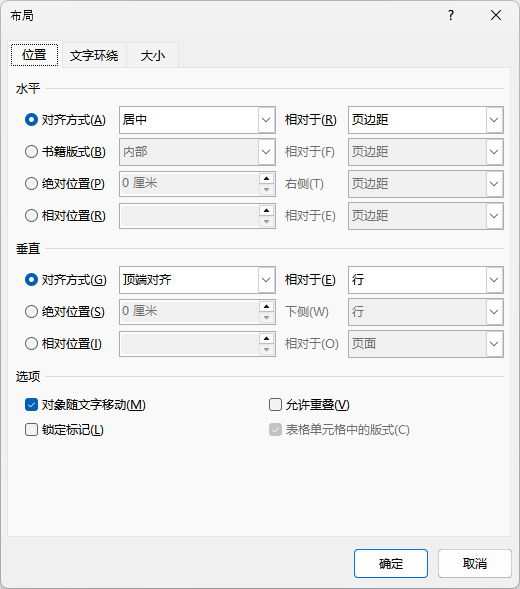520x589 pixels.
Task: Close the 布局 dialog with X icon
Action: [x=496, y=15]
